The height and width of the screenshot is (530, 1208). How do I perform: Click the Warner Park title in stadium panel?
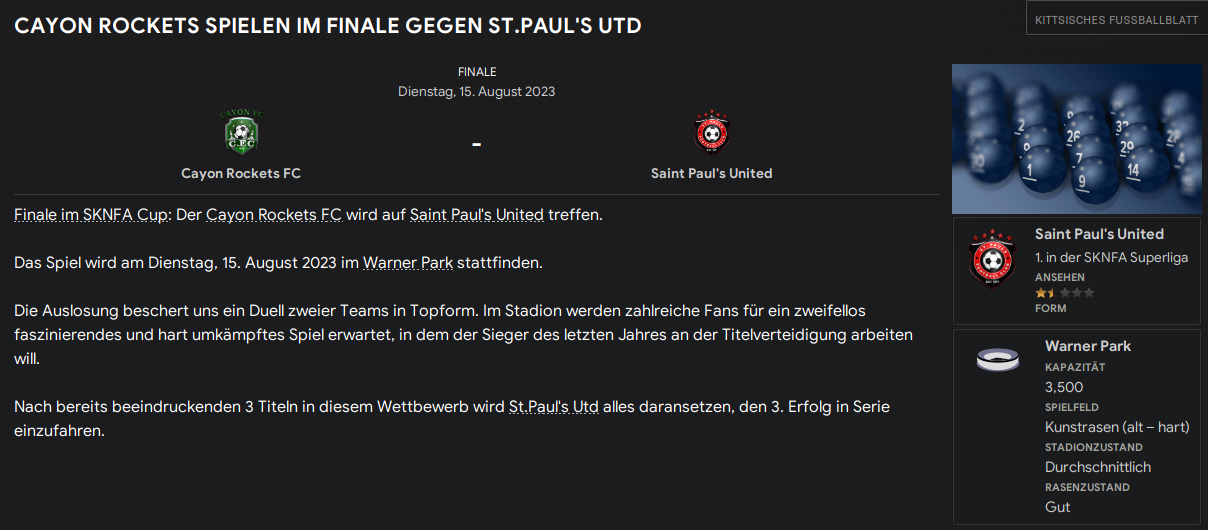(x=1088, y=346)
